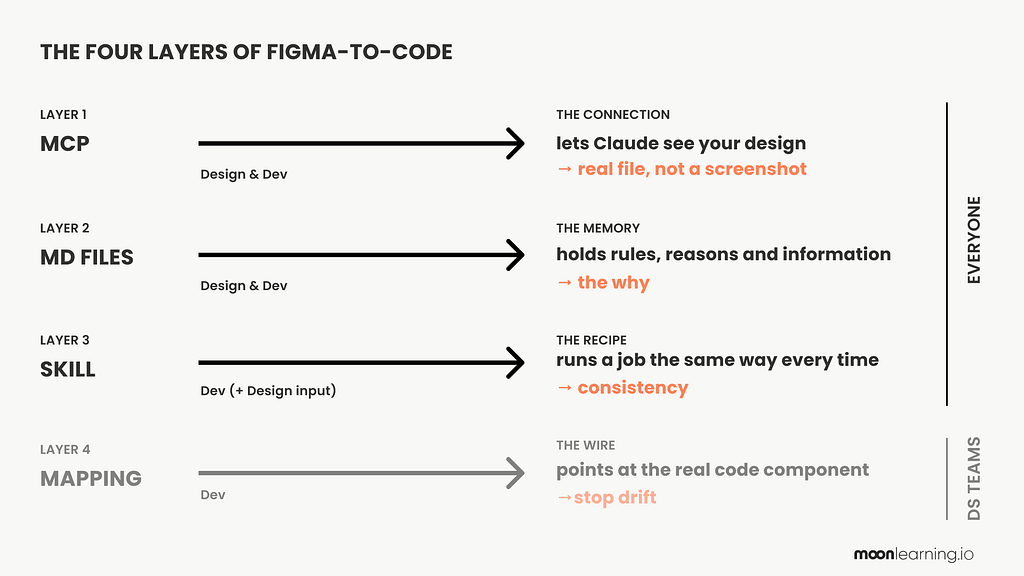Click the orange 'consistency' text
This screenshot has height=576, width=1024.
pos(633,388)
